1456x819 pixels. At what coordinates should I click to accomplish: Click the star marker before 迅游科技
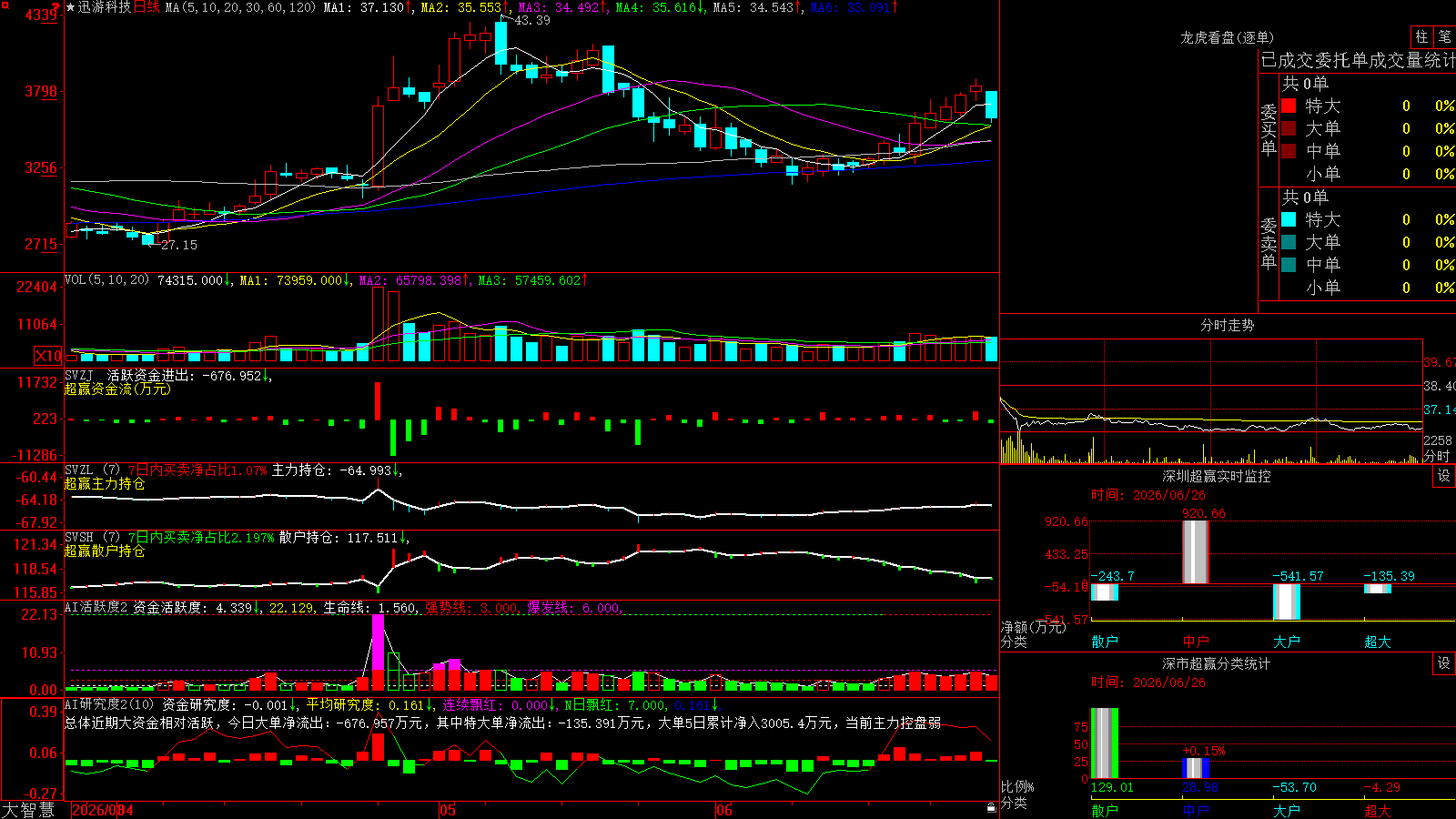point(71,7)
